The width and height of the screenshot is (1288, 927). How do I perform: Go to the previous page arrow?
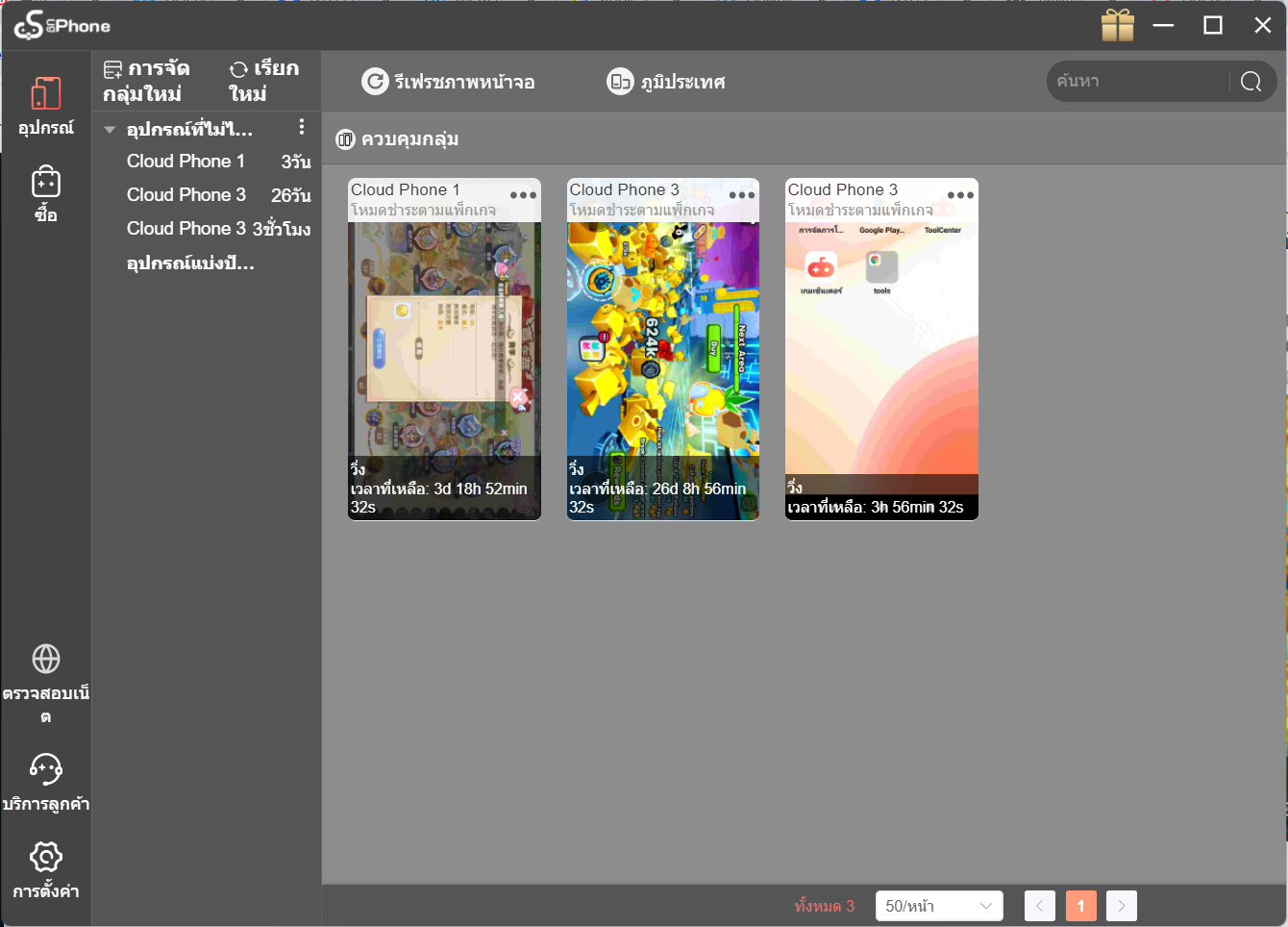[1040, 906]
